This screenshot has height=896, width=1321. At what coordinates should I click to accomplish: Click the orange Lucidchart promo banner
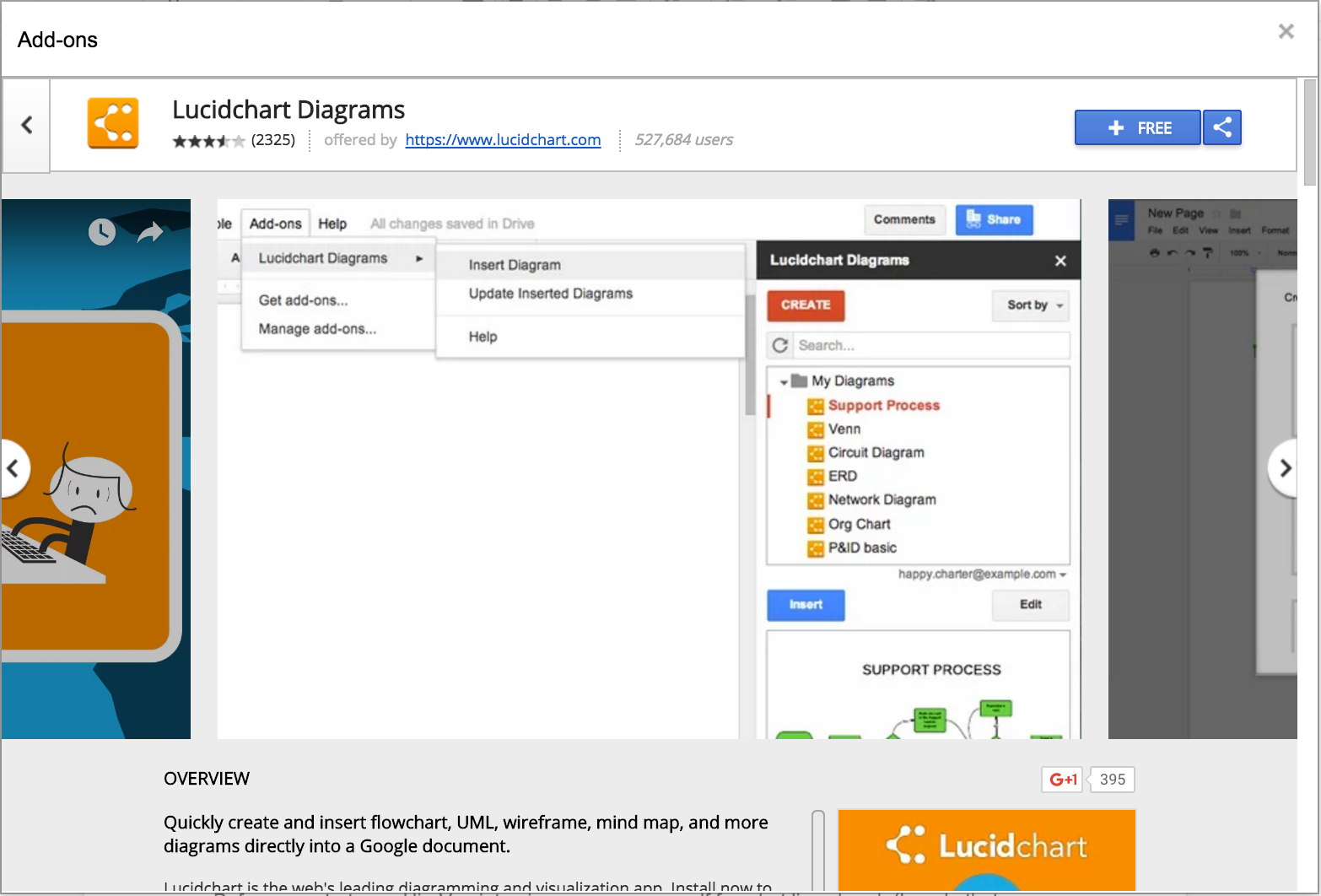pos(986,850)
